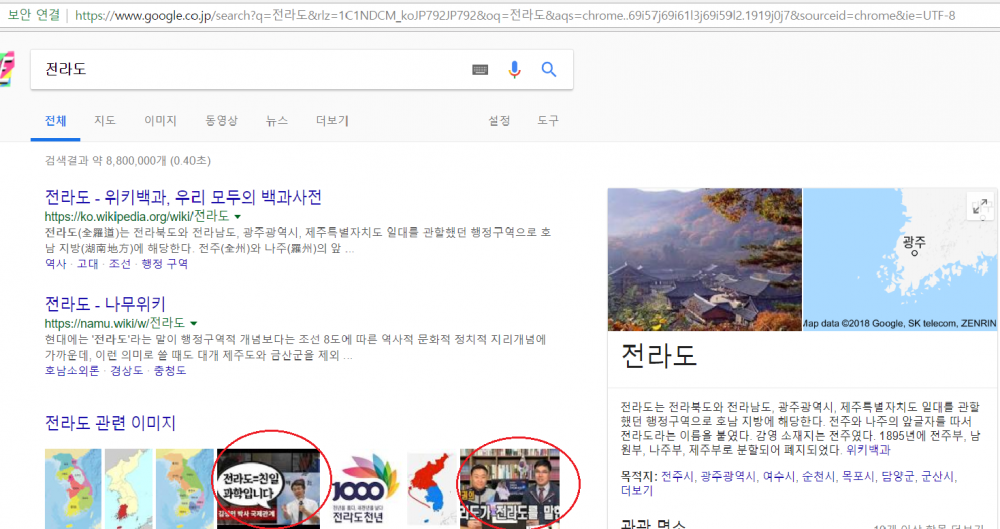
Task: Open dropdown arrow beside the namu.wiki URL
Action: [x=193, y=323]
